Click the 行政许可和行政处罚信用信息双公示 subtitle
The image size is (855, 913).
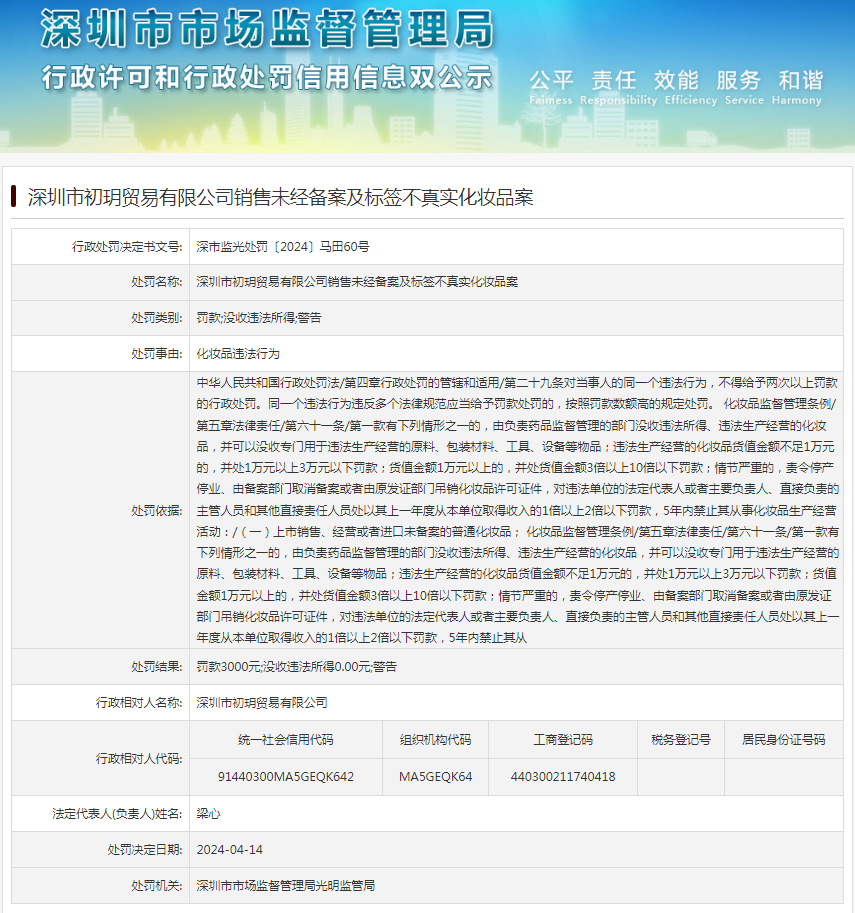(x=267, y=77)
